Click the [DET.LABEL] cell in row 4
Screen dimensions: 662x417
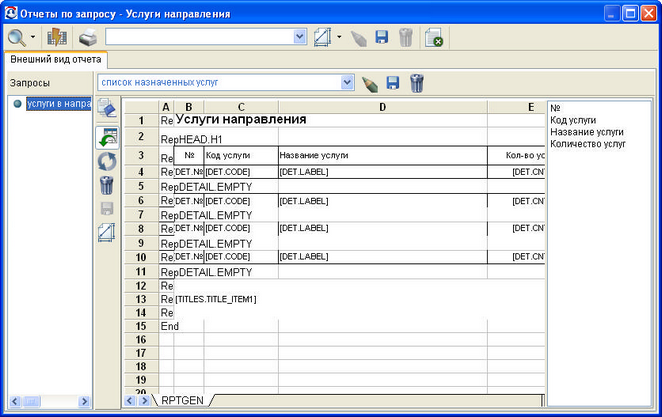[383, 172]
